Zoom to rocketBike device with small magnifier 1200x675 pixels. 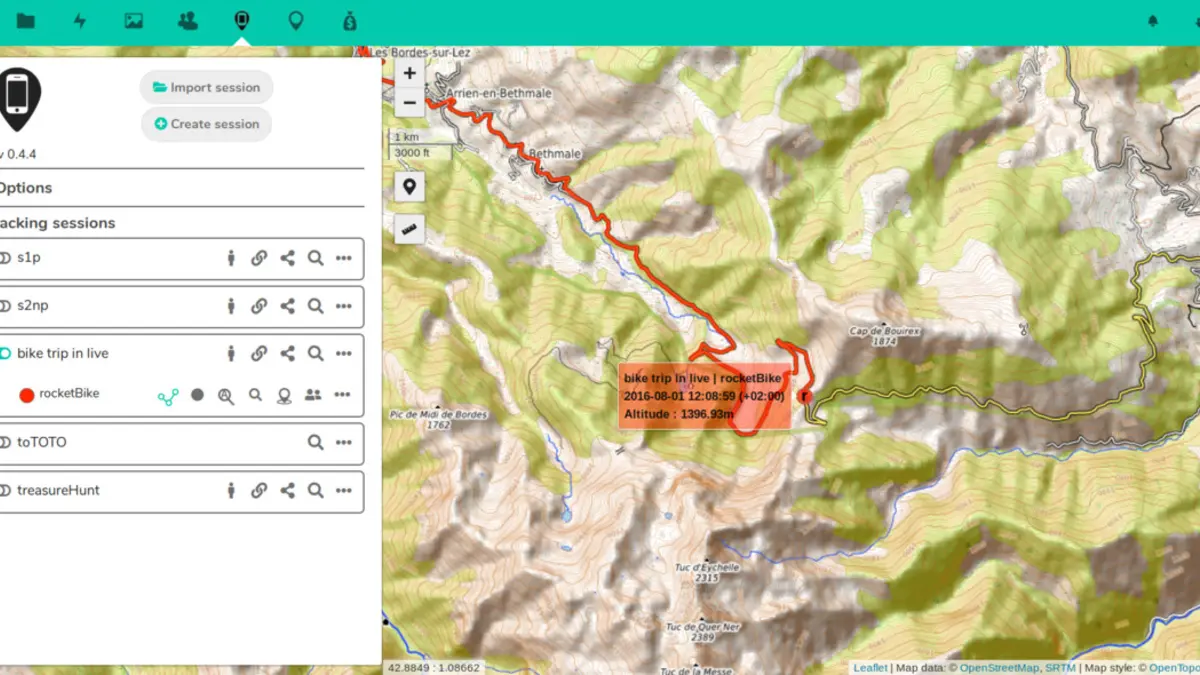255,395
